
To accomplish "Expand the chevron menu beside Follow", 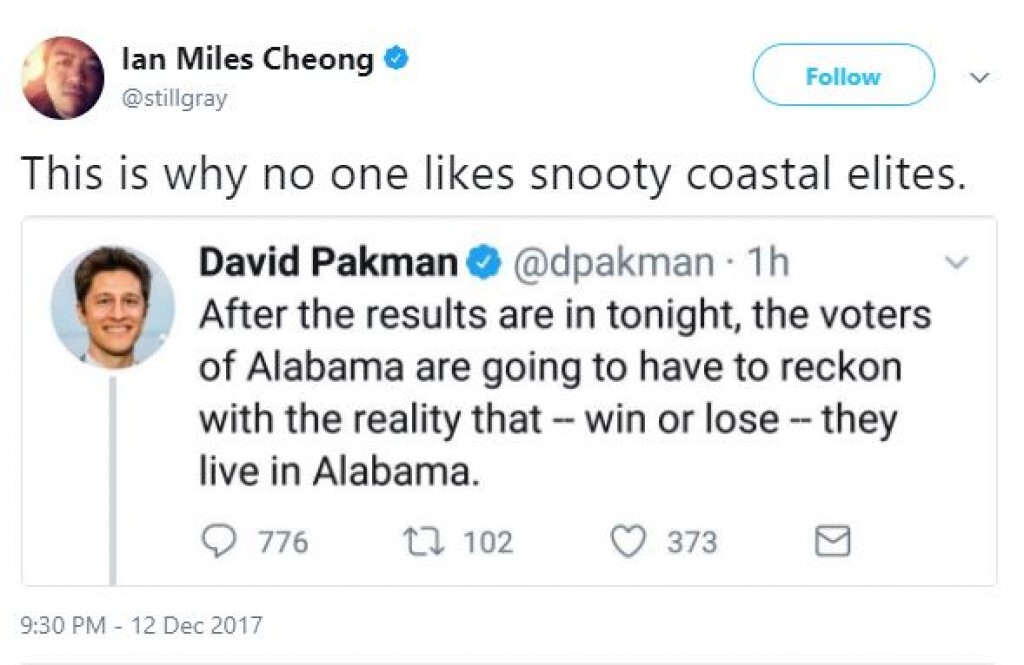I will point(980,77).
